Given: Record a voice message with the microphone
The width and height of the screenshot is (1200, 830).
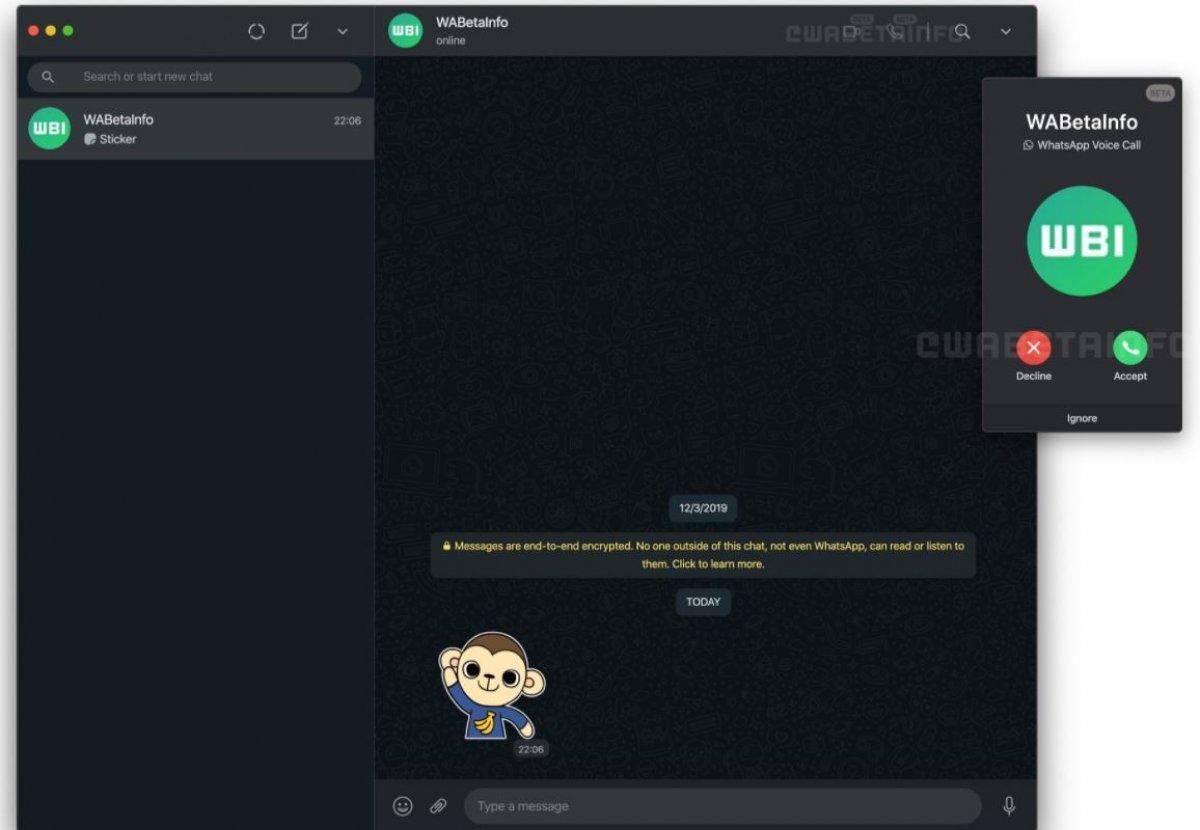Looking at the screenshot, I should pos(1010,805).
